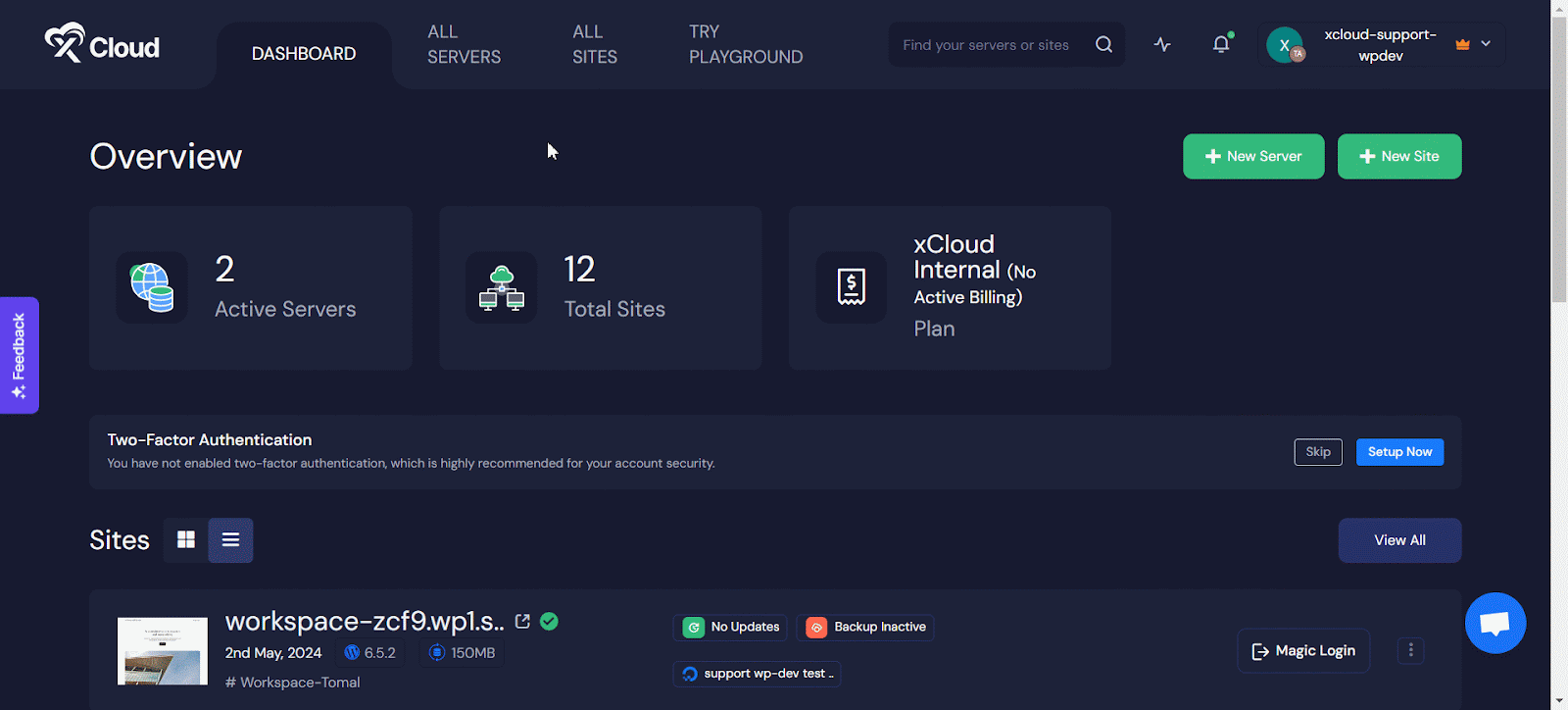Click the support wp-dev test tag
Image resolution: width=1568 pixels, height=710 pixels.
758,674
